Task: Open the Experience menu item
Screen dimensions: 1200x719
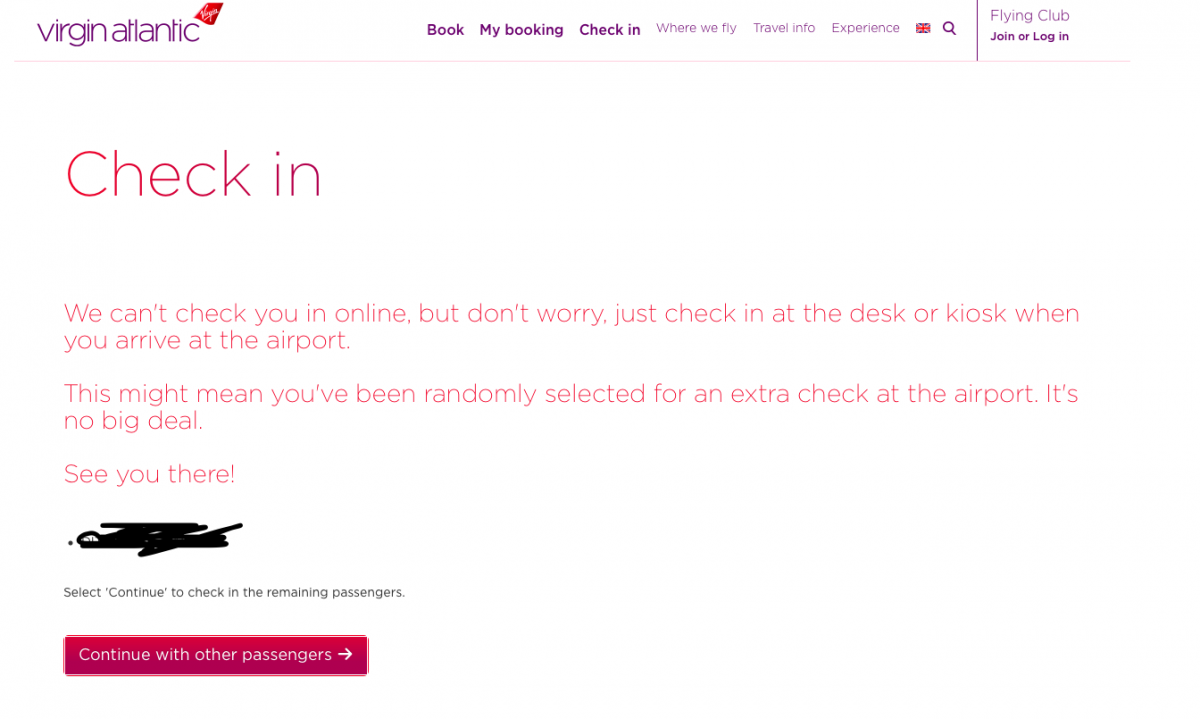Action: pyautogui.click(x=865, y=28)
